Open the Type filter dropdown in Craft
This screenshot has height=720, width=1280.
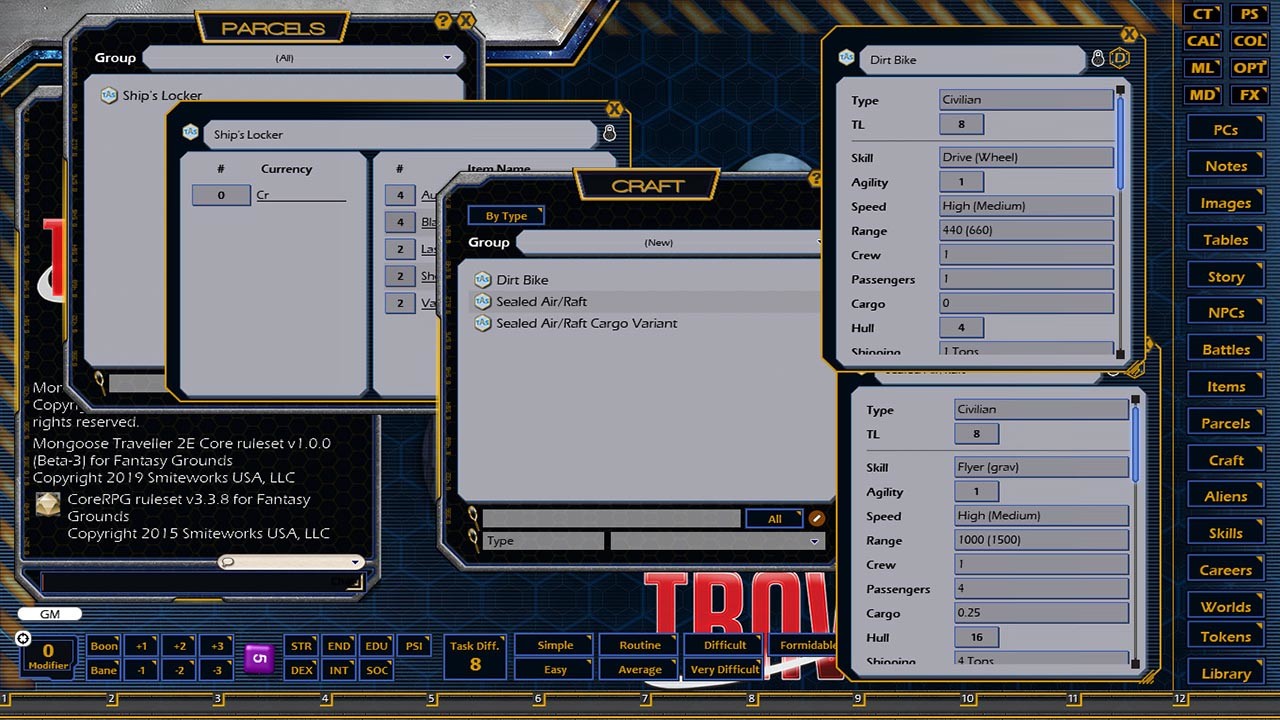point(718,541)
